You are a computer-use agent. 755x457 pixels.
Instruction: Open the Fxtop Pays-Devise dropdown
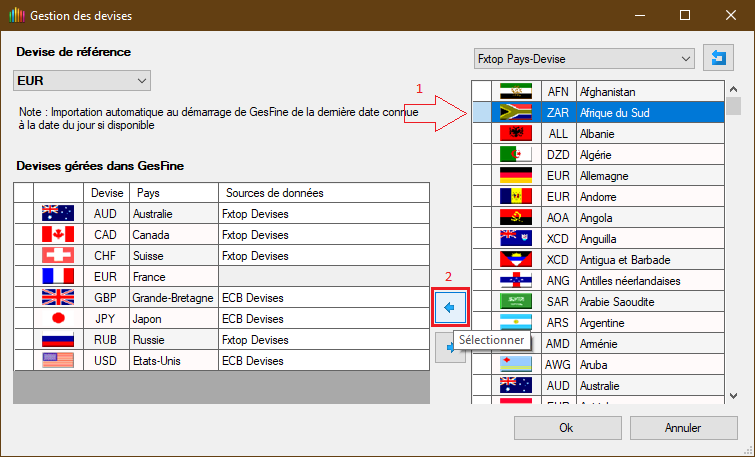click(x=584, y=59)
